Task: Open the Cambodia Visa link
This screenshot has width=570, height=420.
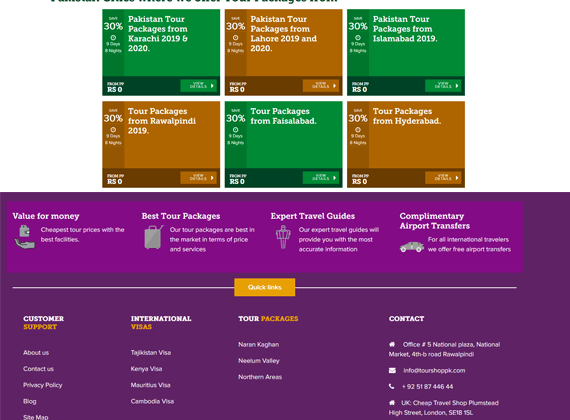Action: click(x=152, y=401)
